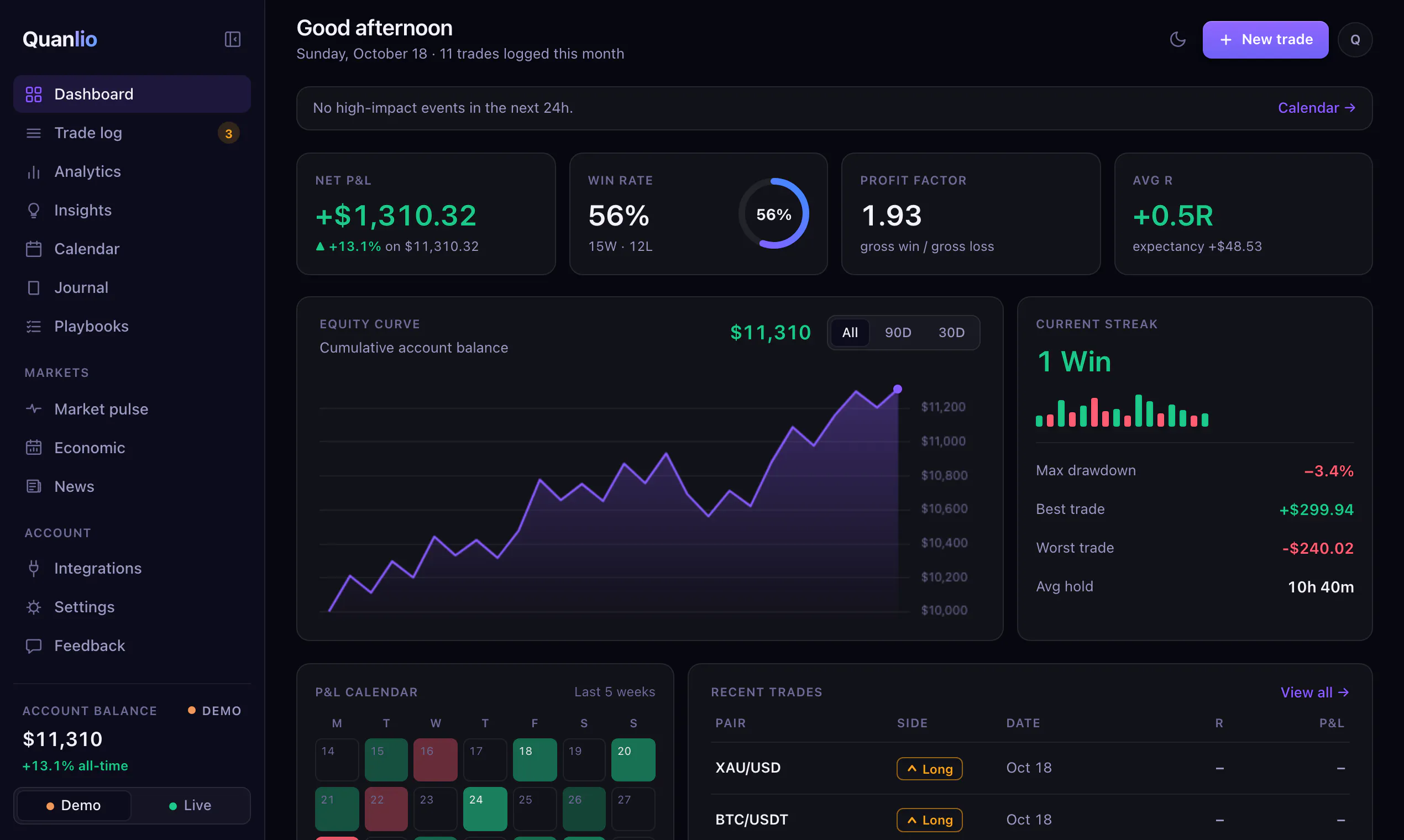Click the Trade log list icon
This screenshot has width=1404, height=840.
pos(34,133)
